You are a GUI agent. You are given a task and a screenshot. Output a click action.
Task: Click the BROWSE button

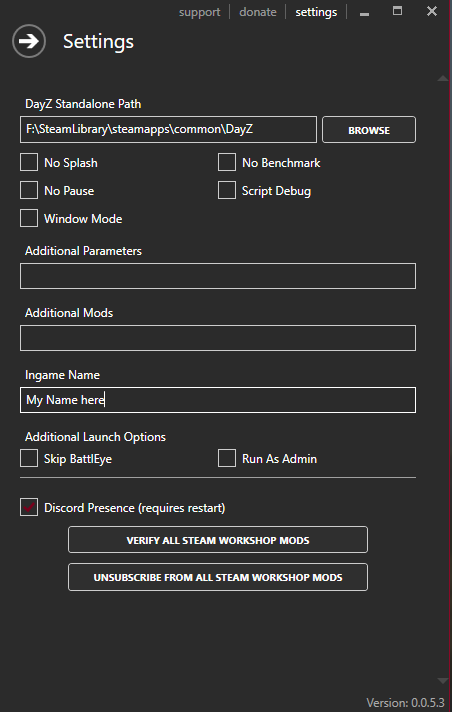click(369, 130)
